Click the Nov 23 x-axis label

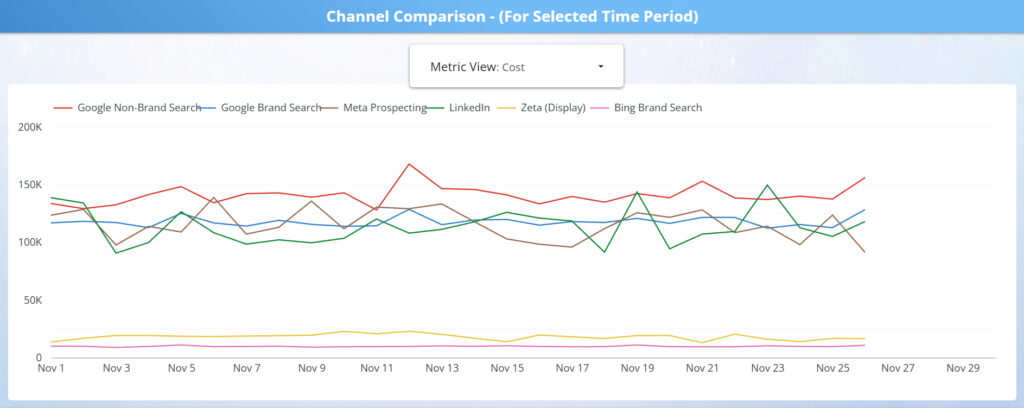[767, 368]
